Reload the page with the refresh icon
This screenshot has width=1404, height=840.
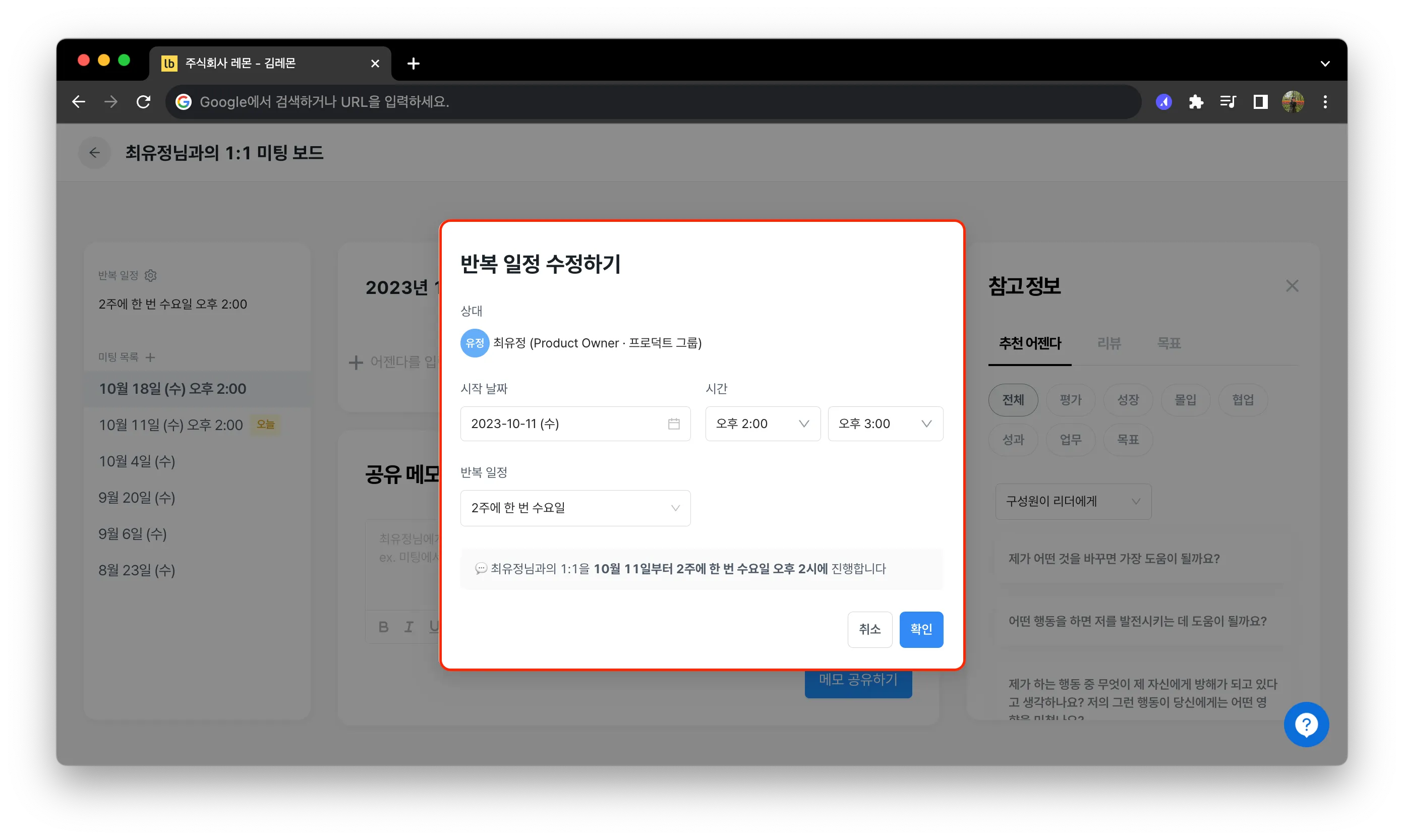point(143,102)
